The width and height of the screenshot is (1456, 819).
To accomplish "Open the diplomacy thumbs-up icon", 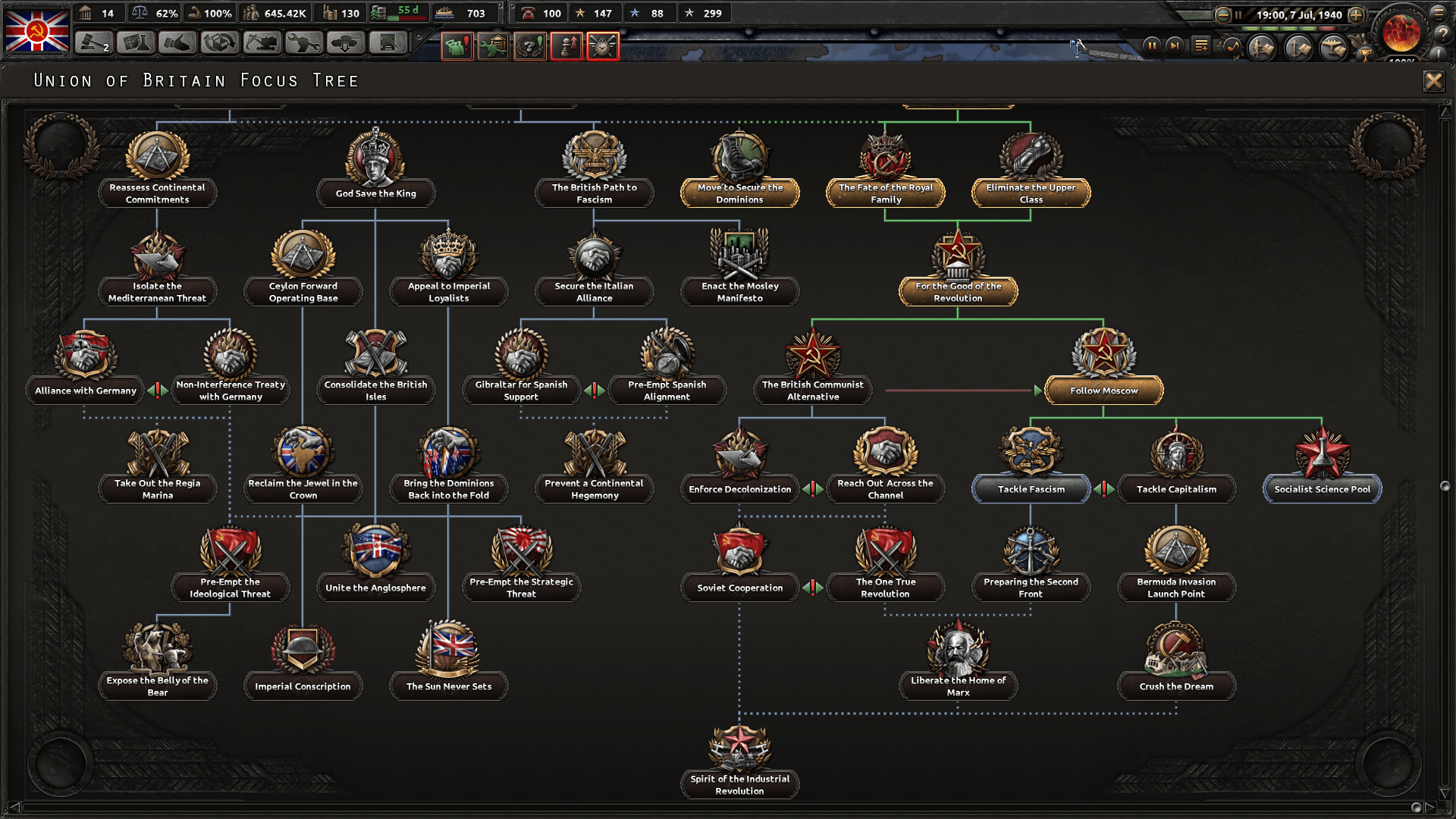I will tap(179, 45).
